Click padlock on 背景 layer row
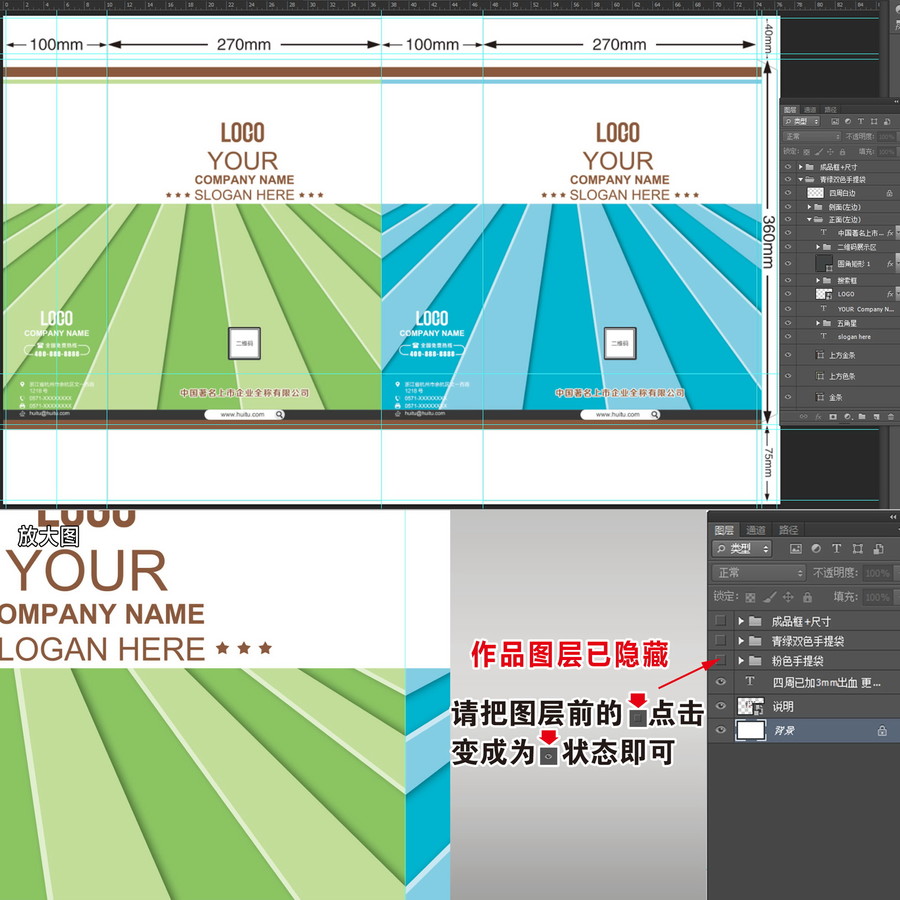Viewport: 900px width, 900px height. coord(882,731)
